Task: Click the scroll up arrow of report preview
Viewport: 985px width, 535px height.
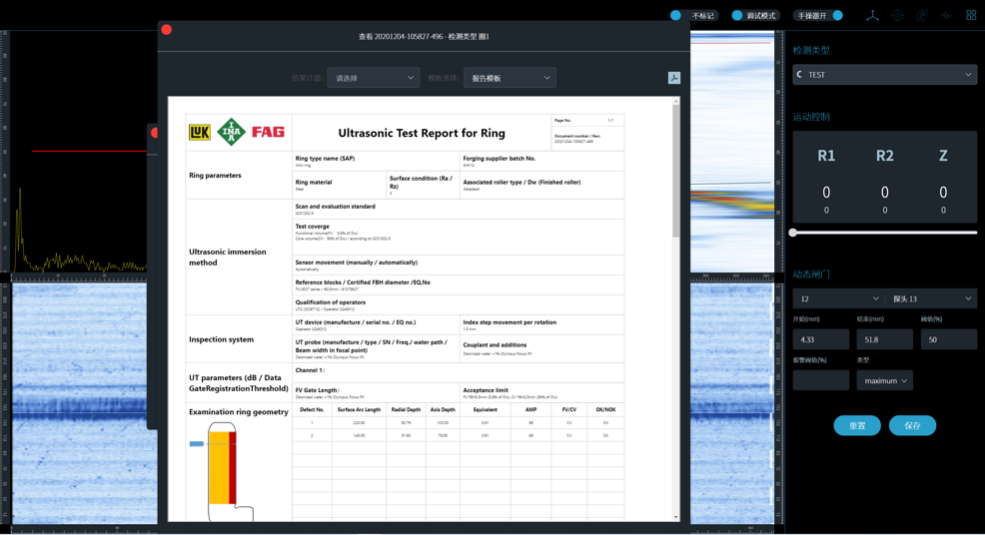Action: (676, 100)
